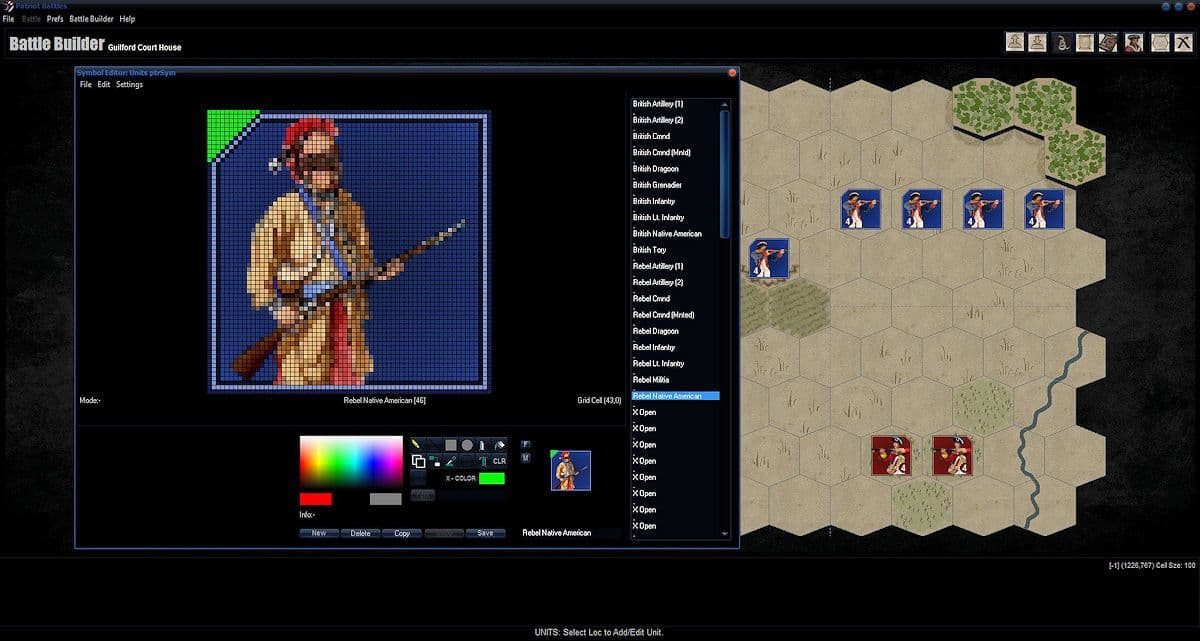1200x641 pixels.
Task: Click the New button
Action: (319, 533)
